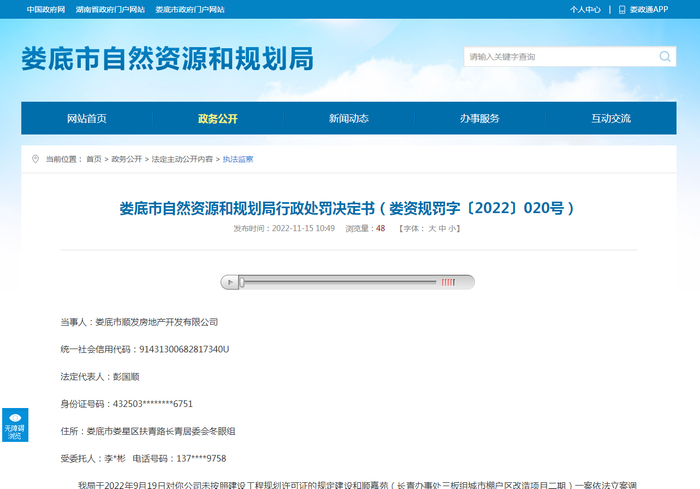This screenshot has height=489, width=700.
Task: Open the 办事服务 navigation tab
Action: coord(480,118)
